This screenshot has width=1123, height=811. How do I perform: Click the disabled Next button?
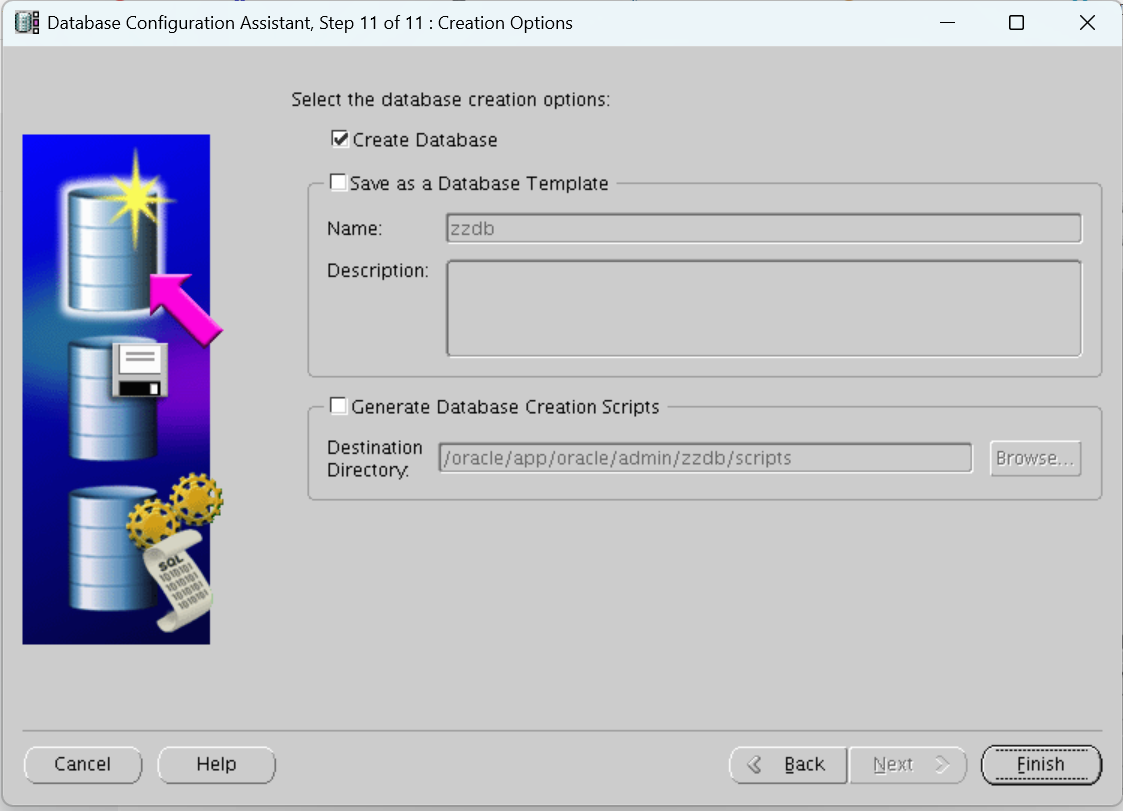point(908,764)
